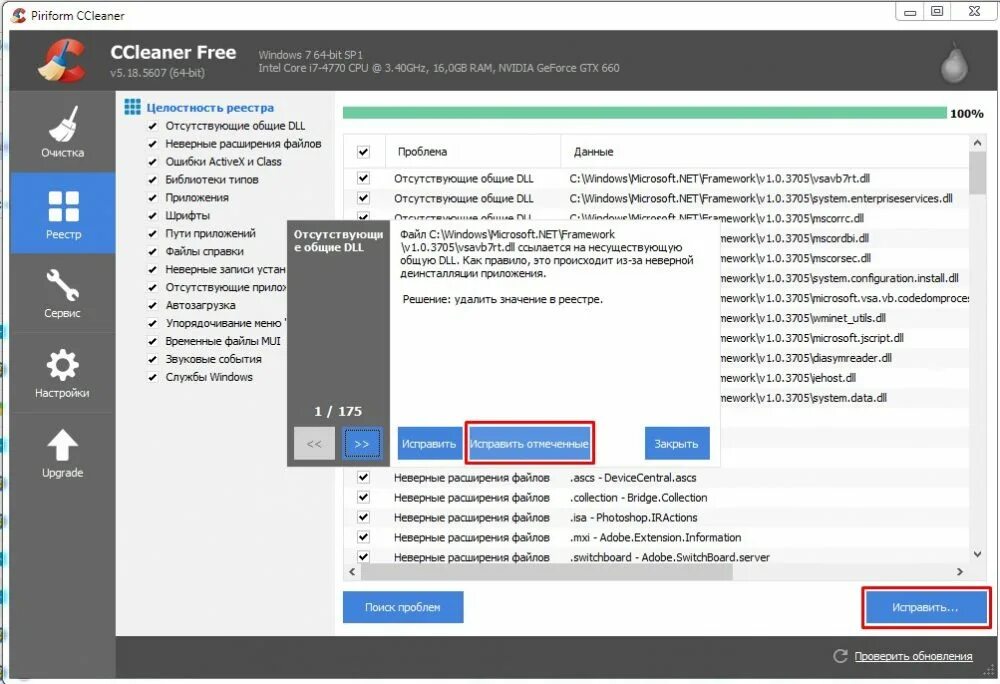Toggle select-all checkbox in results header

point(364,152)
